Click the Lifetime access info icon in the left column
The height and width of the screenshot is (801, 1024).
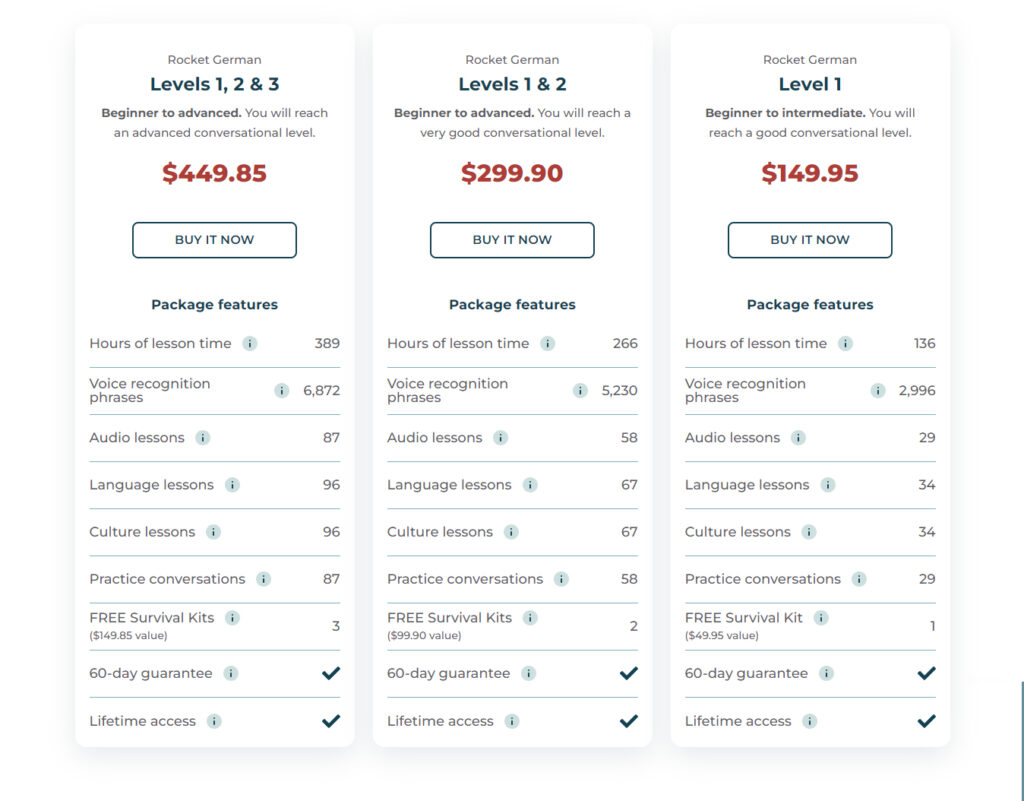click(x=215, y=721)
